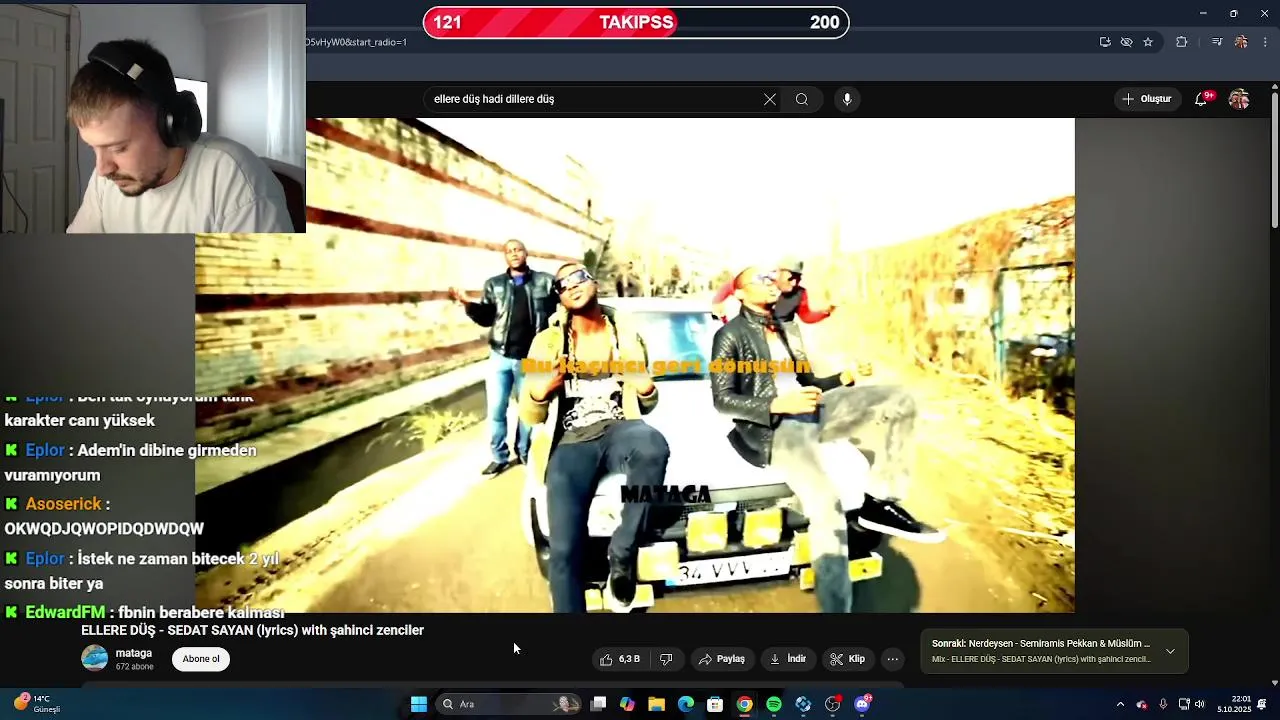Click the crossed-eye icon in address bar
Viewport: 1280px width, 720px height.
coord(1127,42)
